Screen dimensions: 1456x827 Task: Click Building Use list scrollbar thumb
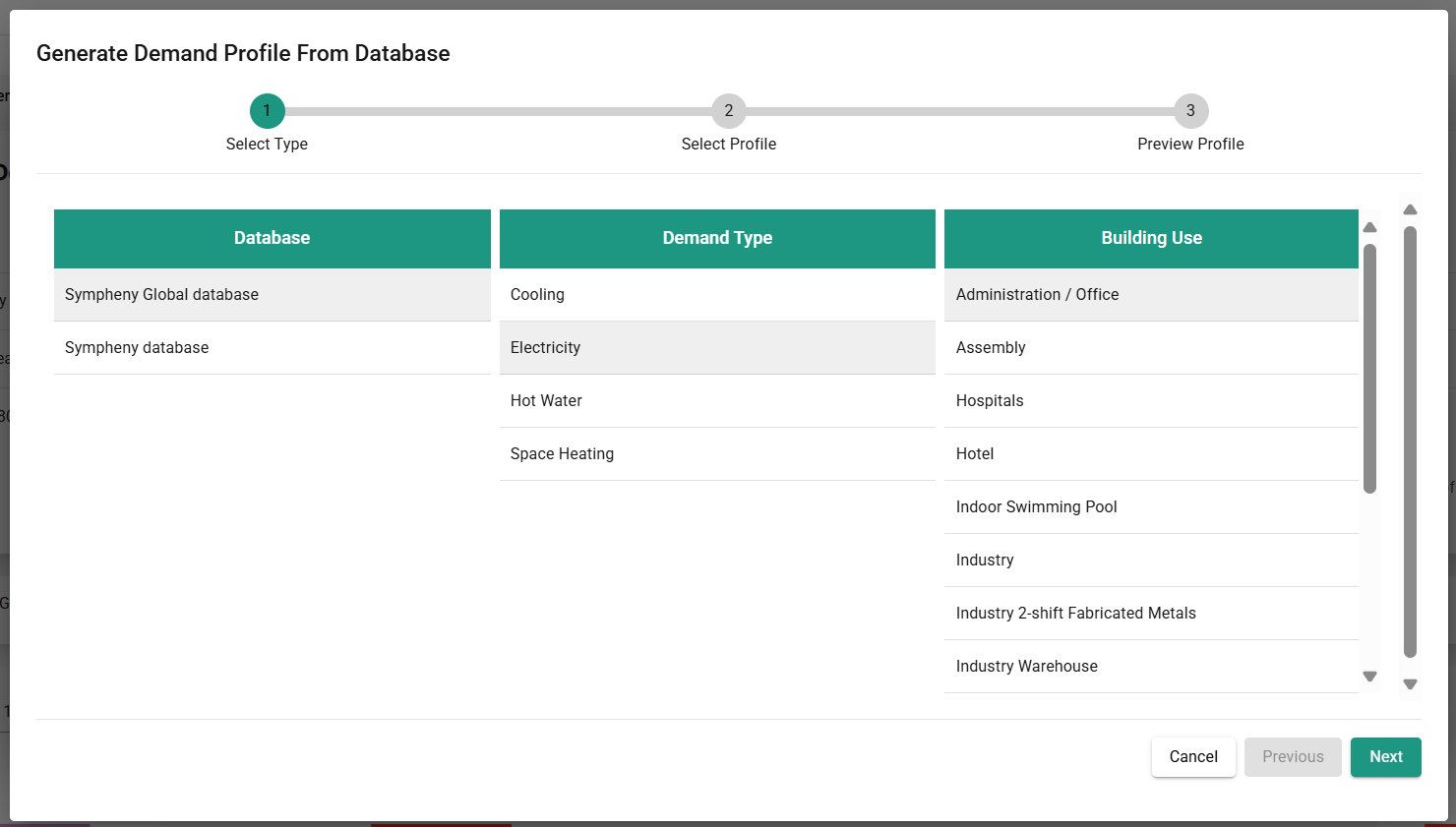1369,369
